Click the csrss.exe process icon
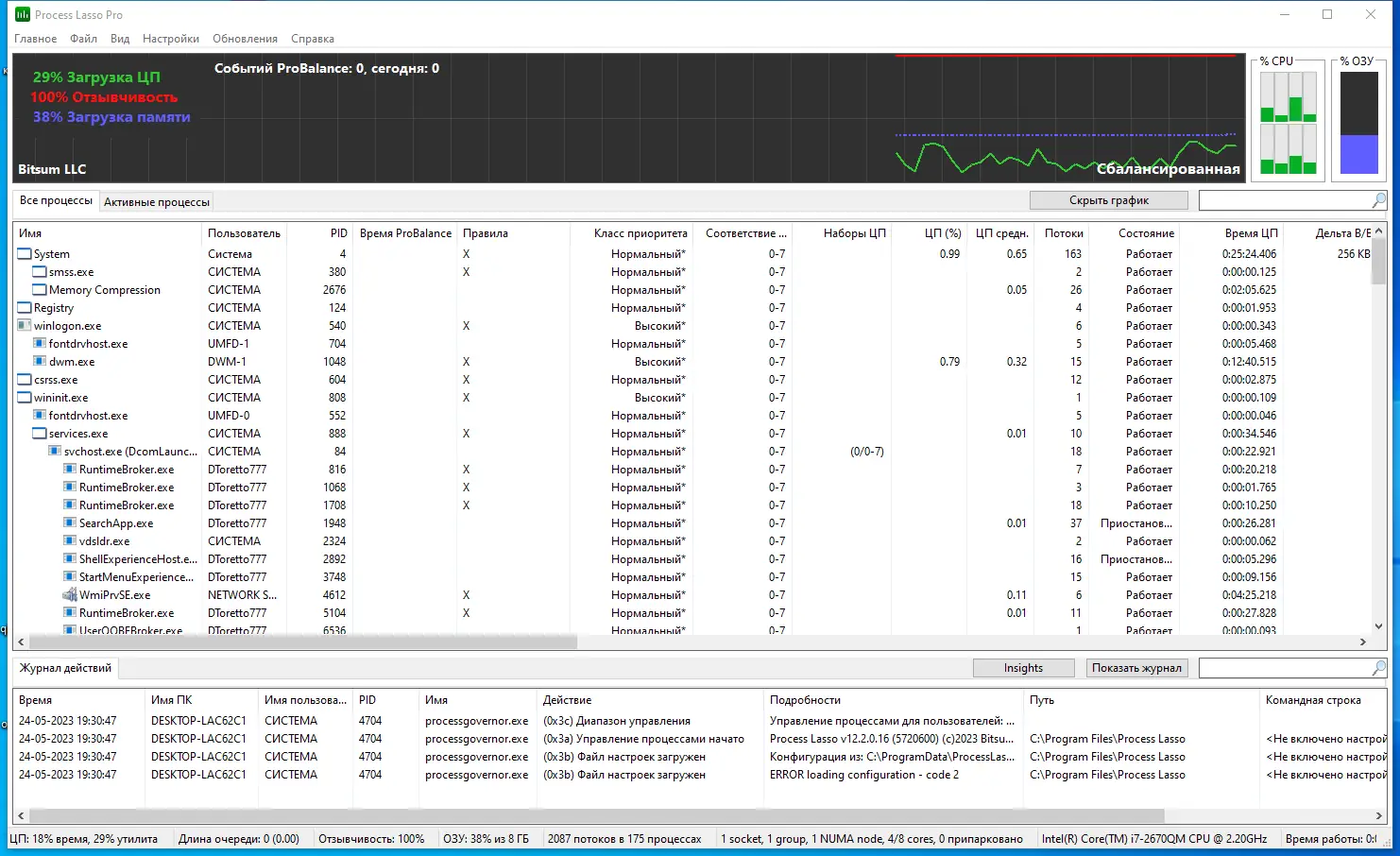This screenshot has width=1400, height=856. point(25,380)
